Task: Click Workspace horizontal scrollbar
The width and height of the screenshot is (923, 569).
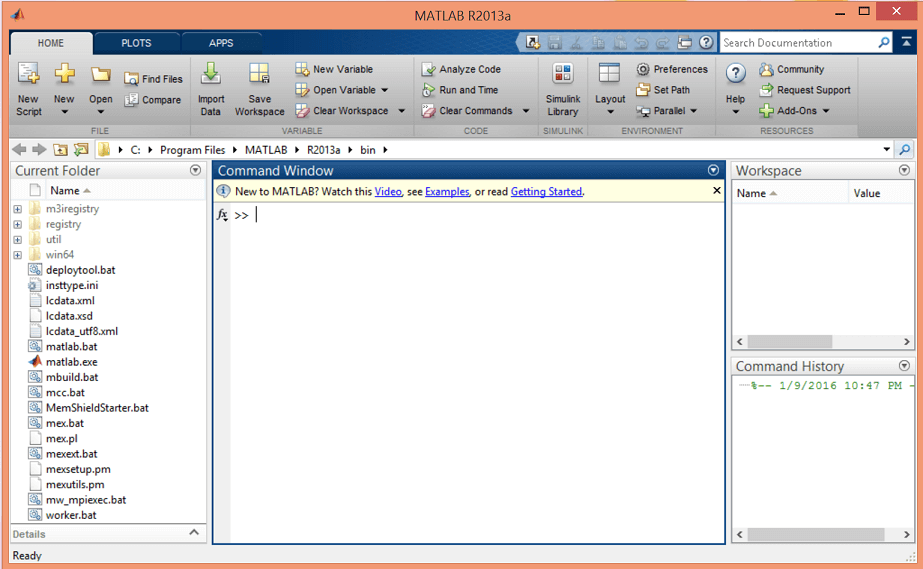Action: [x=789, y=341]
